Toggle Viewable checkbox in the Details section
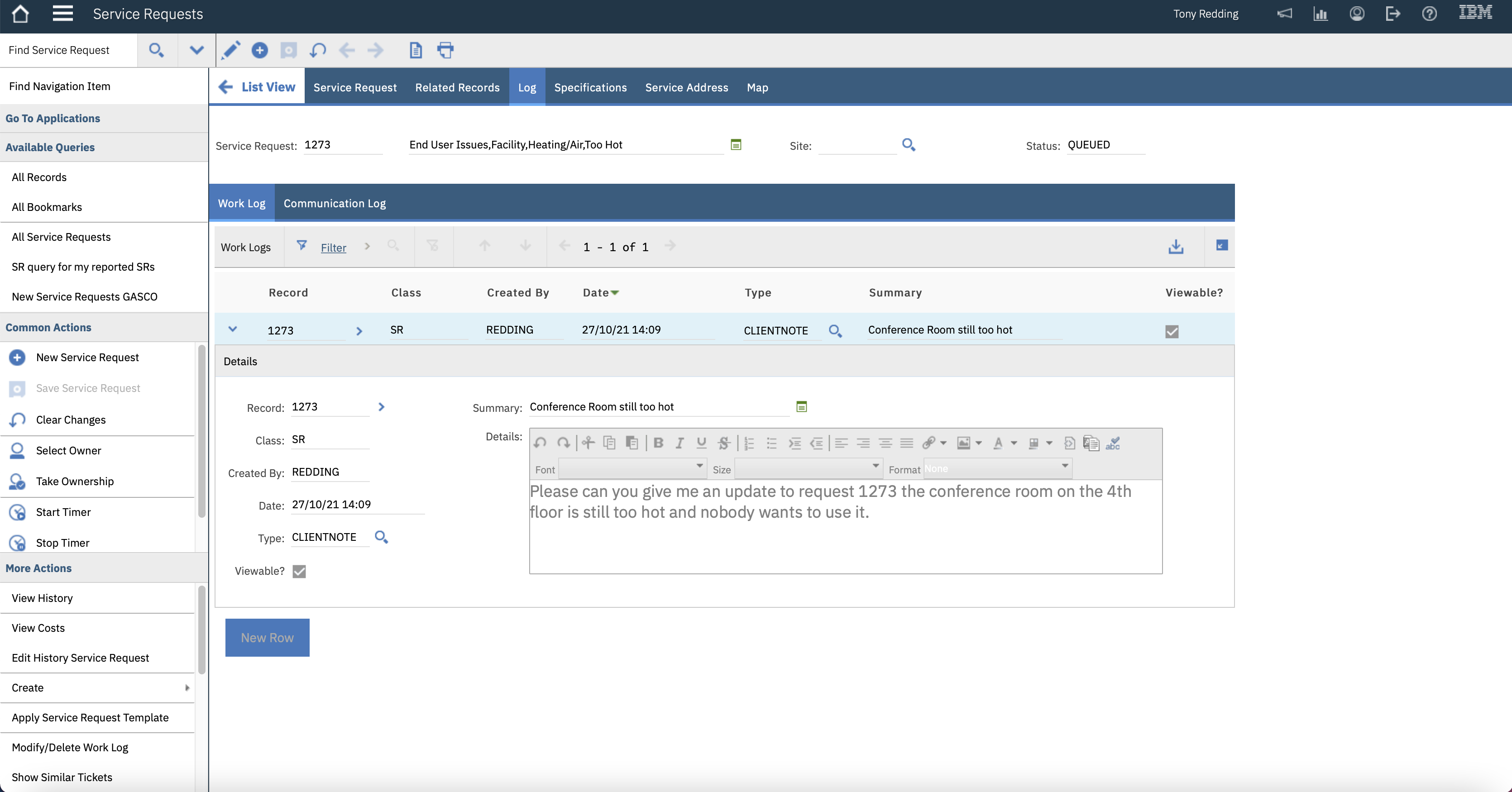The height and width of the screenshot is (792, 1512). pyautogui.click(x=299, y=572)
